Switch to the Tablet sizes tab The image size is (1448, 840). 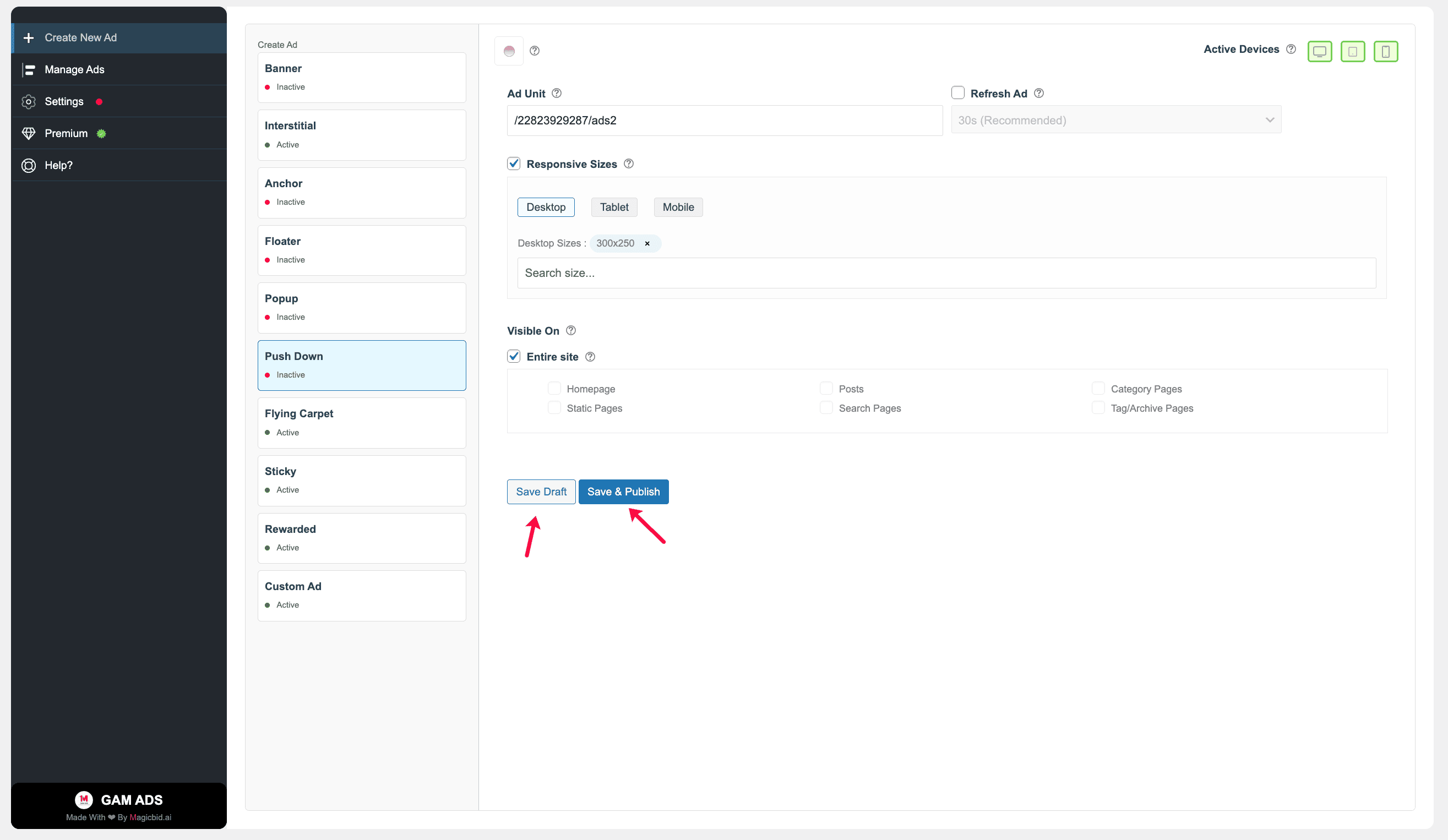(614, 208)
